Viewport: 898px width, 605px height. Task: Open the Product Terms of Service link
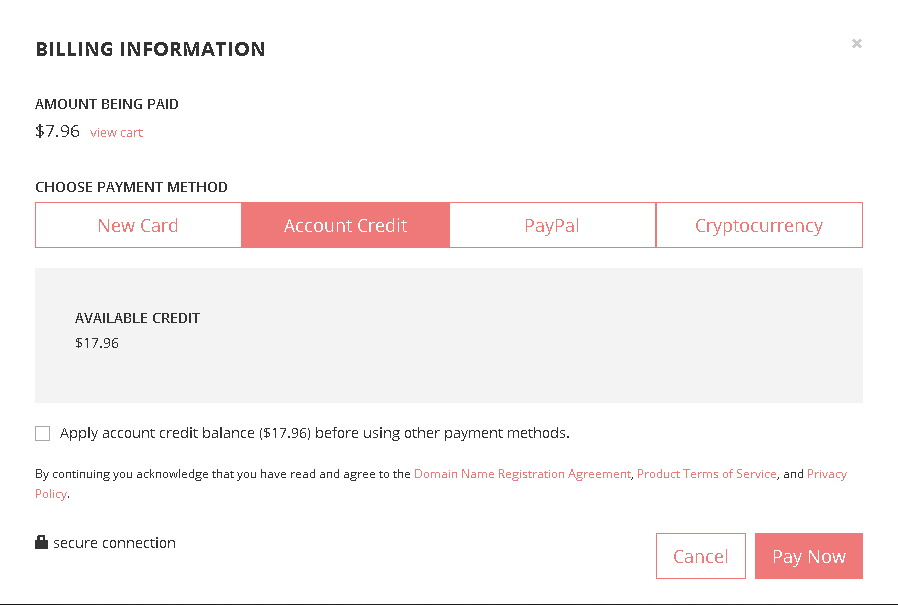coord(707,474)
